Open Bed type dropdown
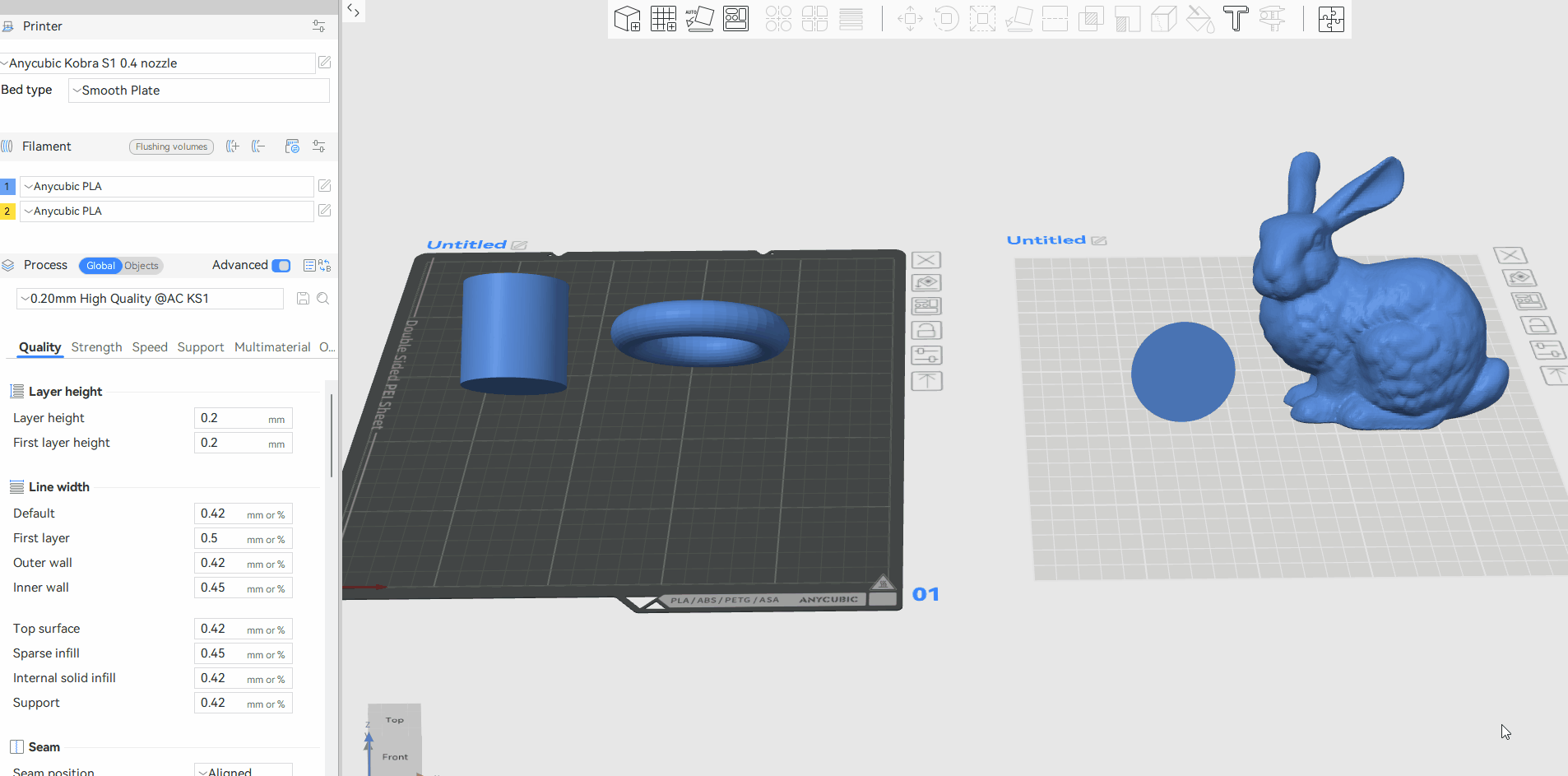Image resolution: width=1568 pixels, height=776 pixels. tap(198, 91)
